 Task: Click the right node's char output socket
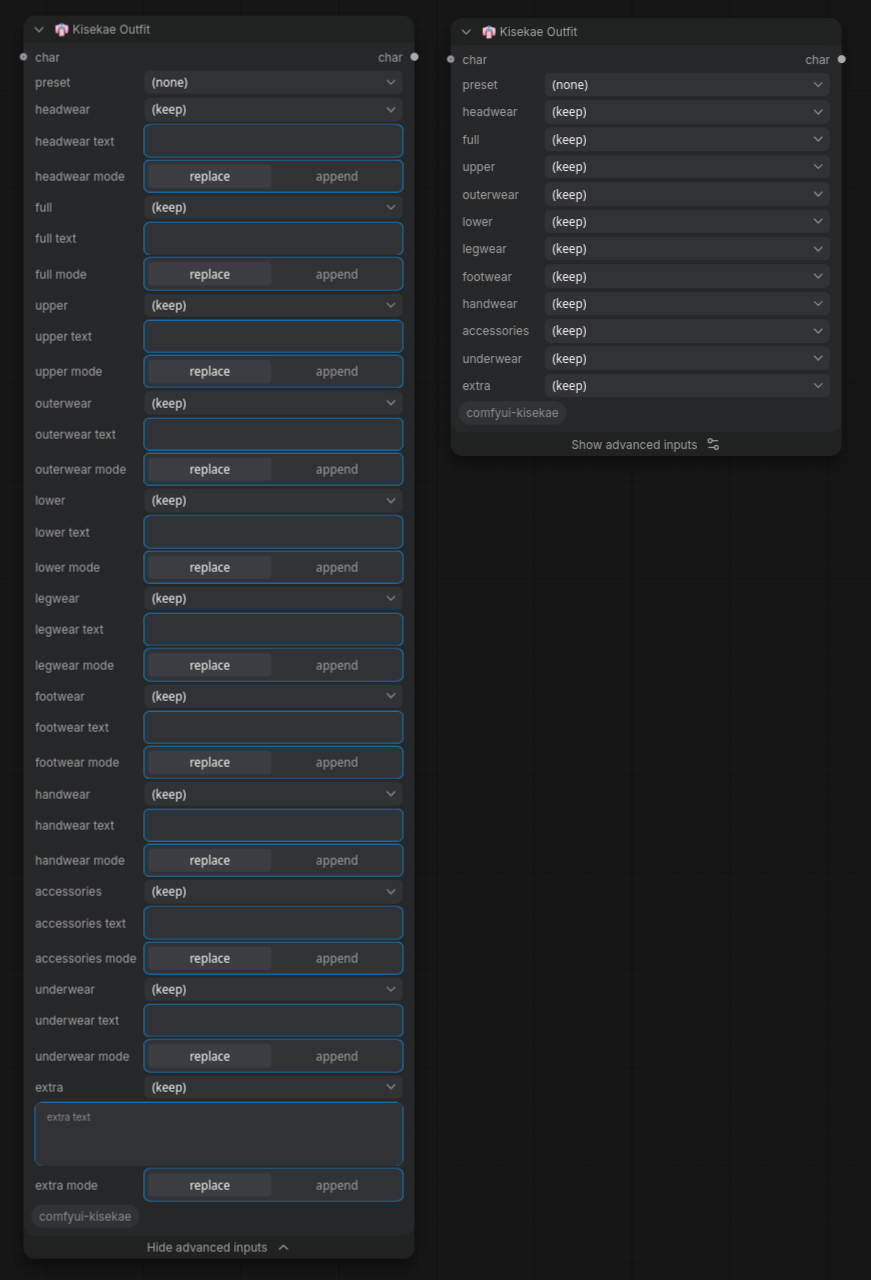click(841, 59)
